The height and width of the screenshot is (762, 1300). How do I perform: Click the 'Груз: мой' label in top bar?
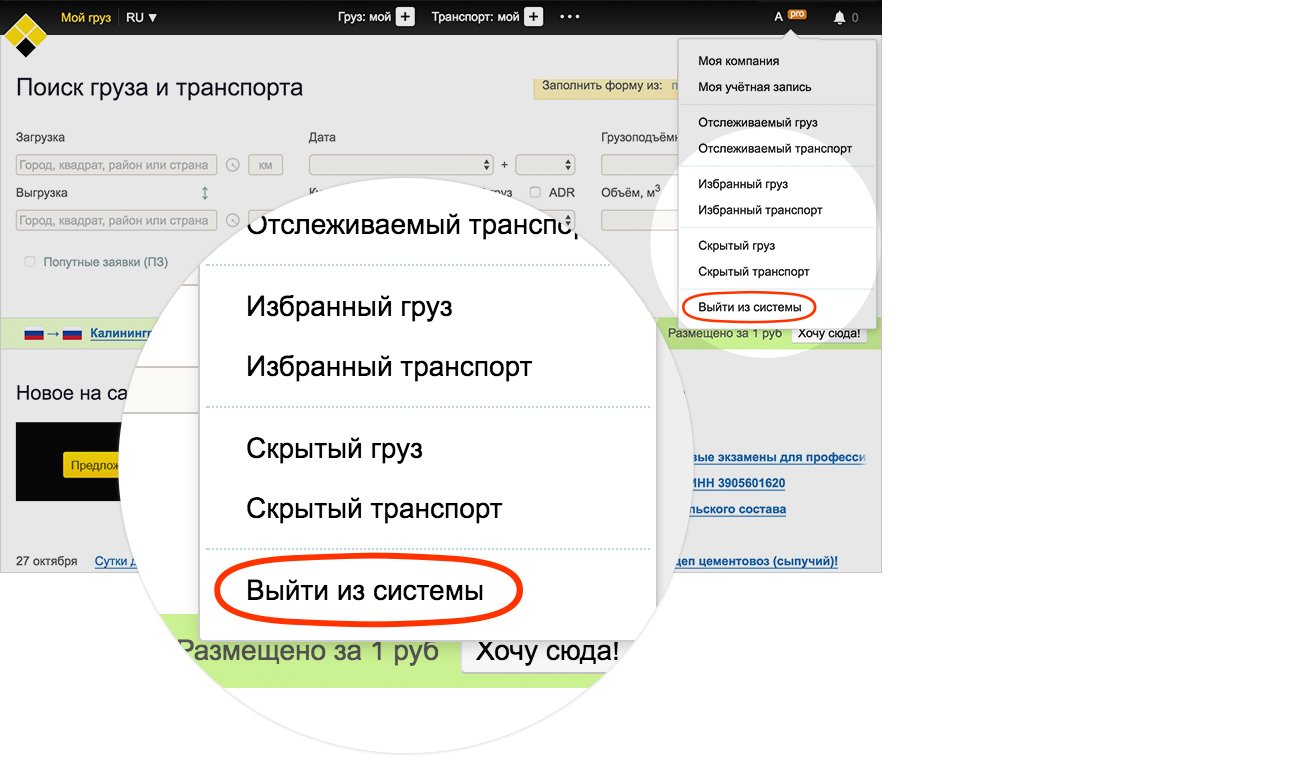coord(364,17)
